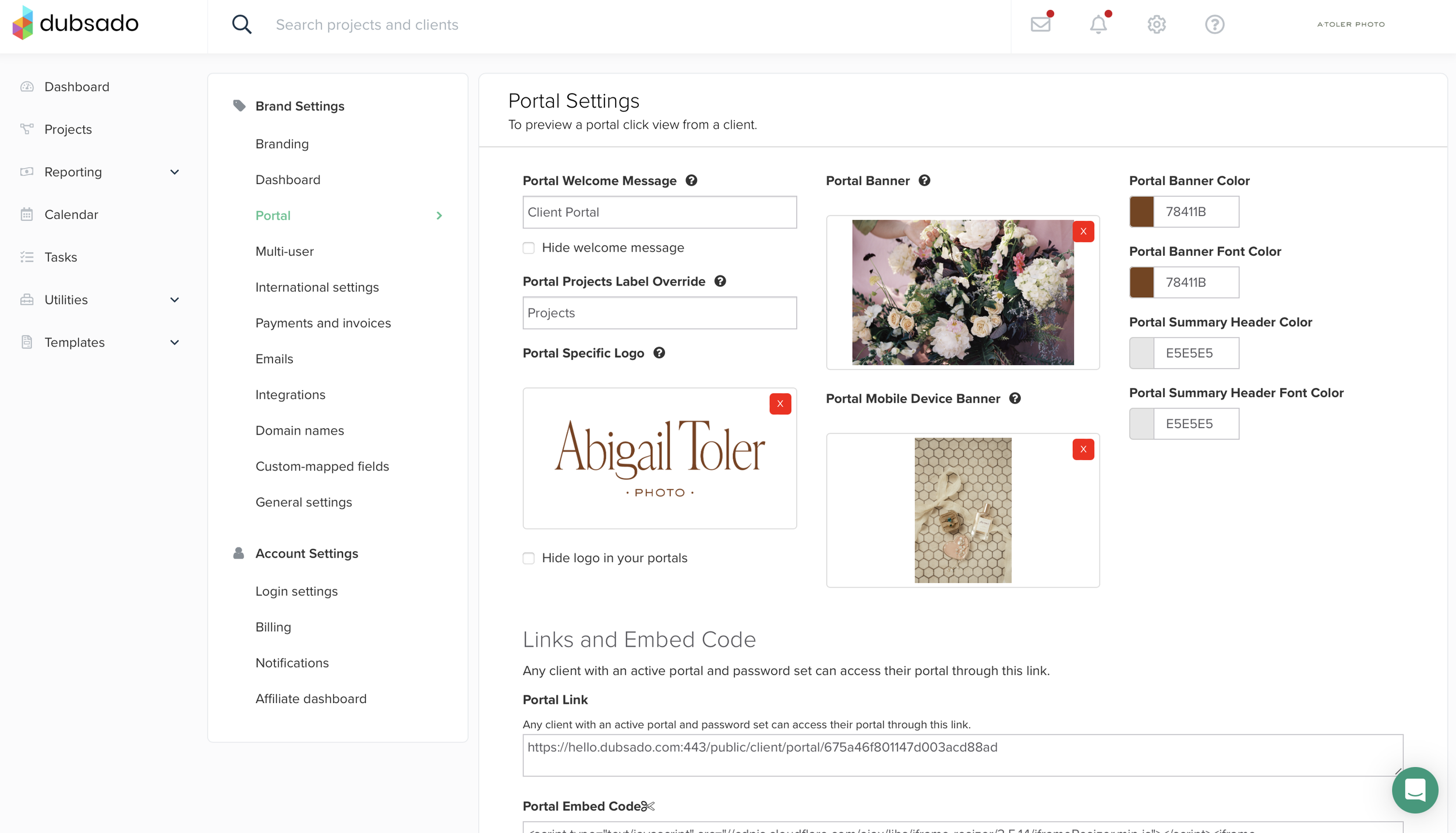Click the help question mark icon in header
The image size is (1456, 833).
pos(1214,24)
